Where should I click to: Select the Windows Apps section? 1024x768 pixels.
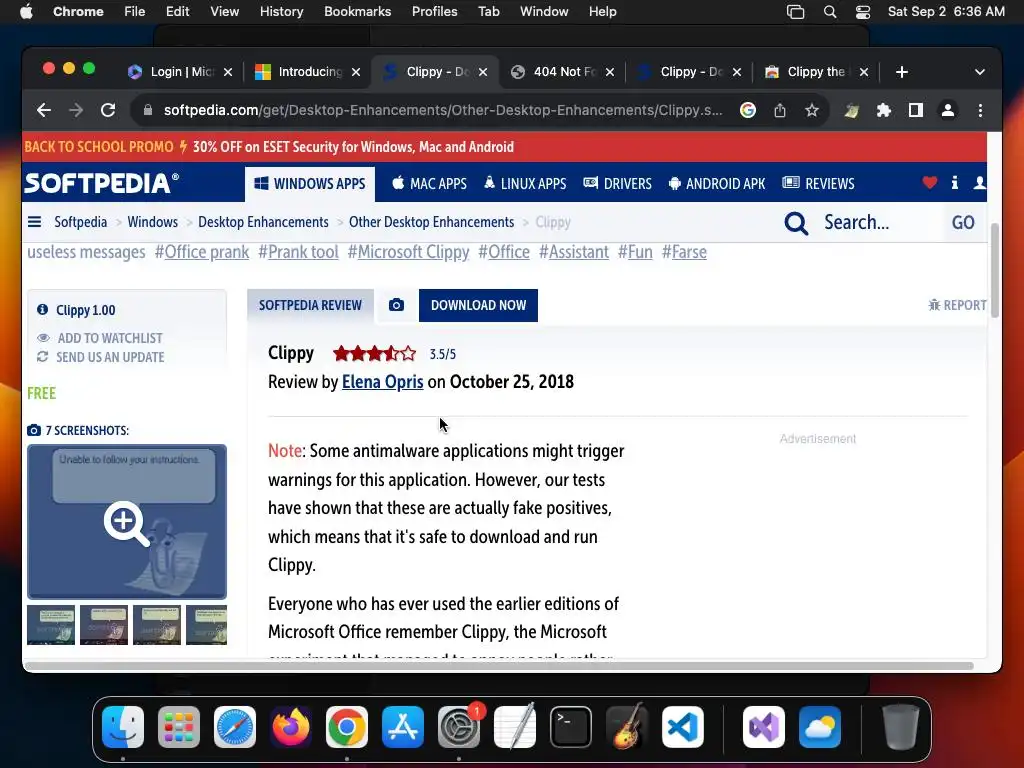coord(310,184)
